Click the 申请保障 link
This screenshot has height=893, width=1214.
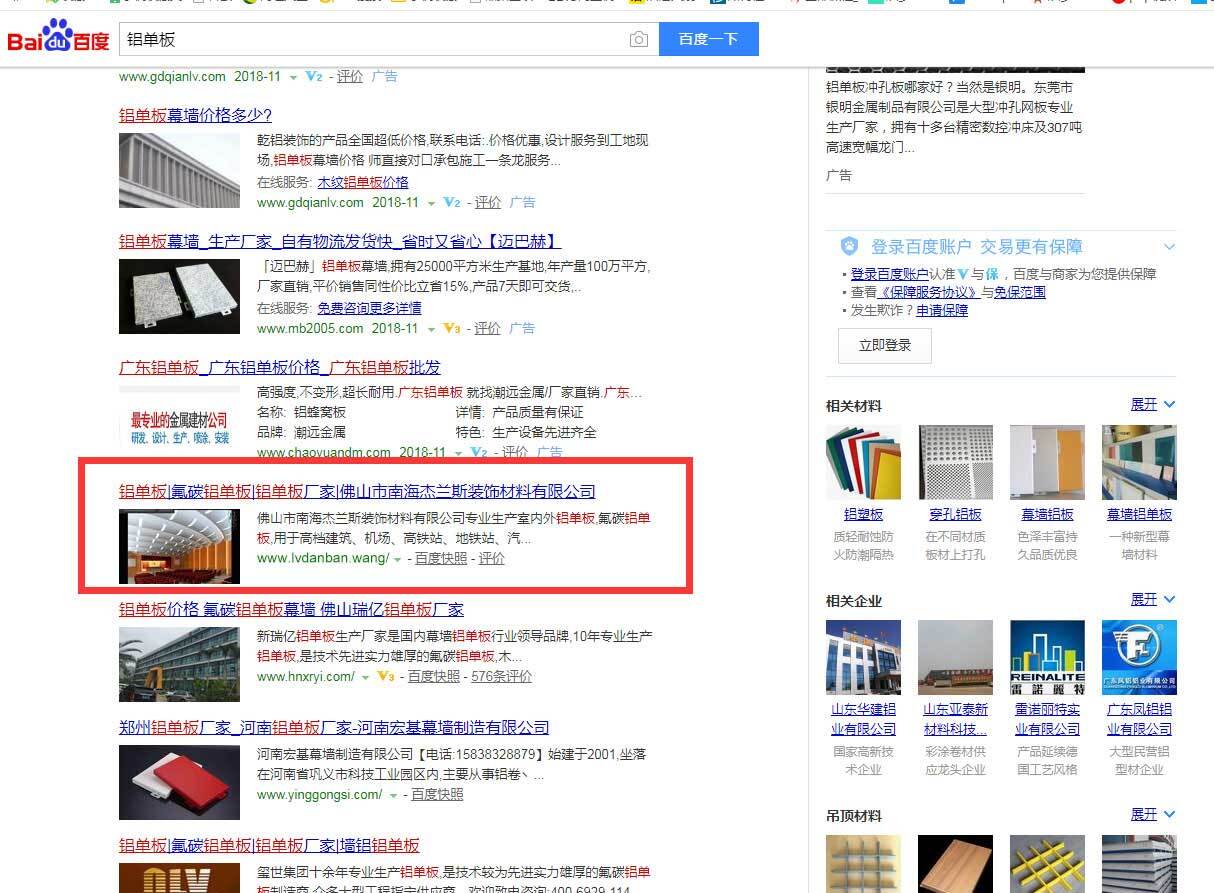(x=942, y=310)
